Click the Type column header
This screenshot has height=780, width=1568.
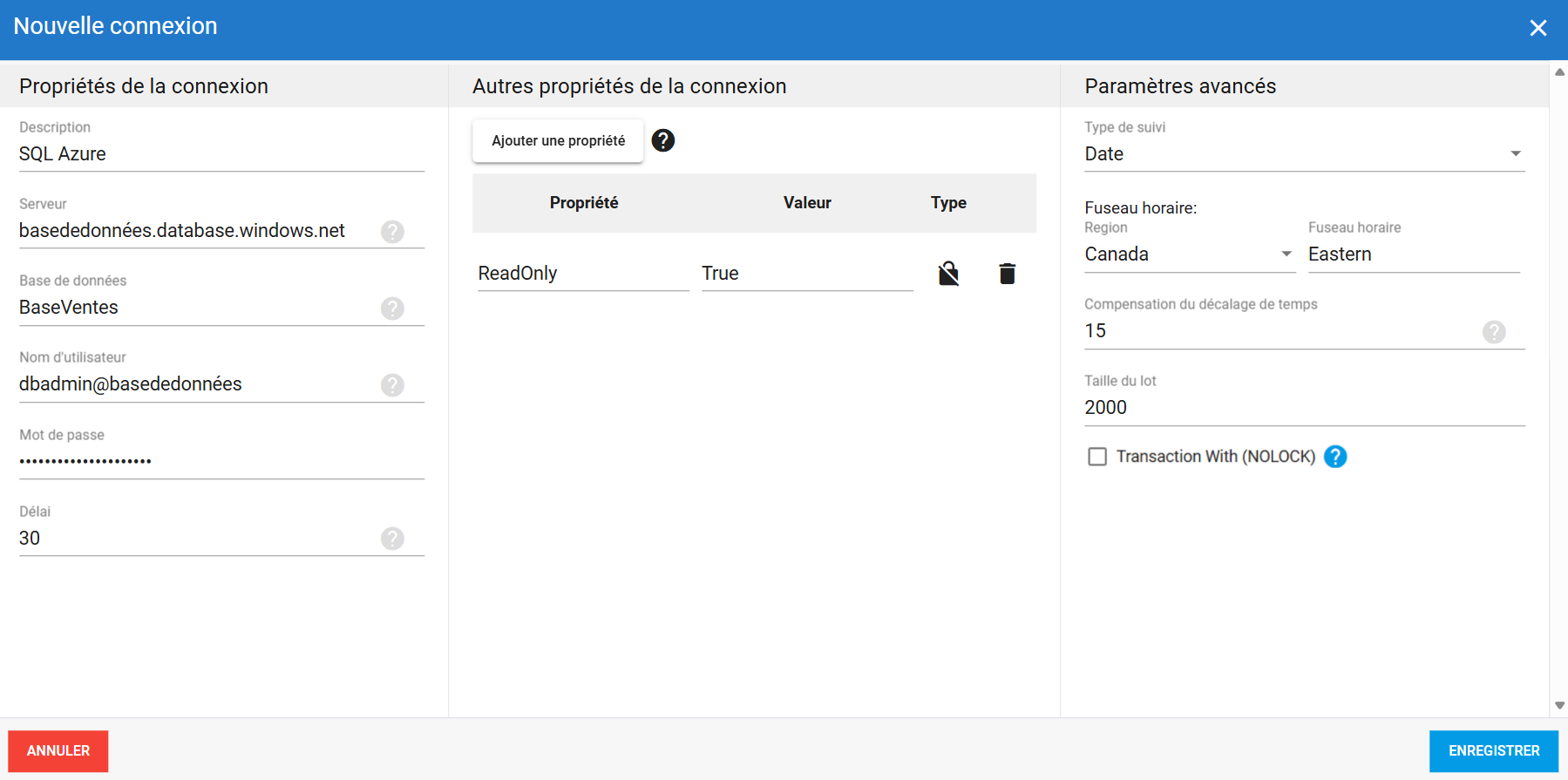point(948,203)
